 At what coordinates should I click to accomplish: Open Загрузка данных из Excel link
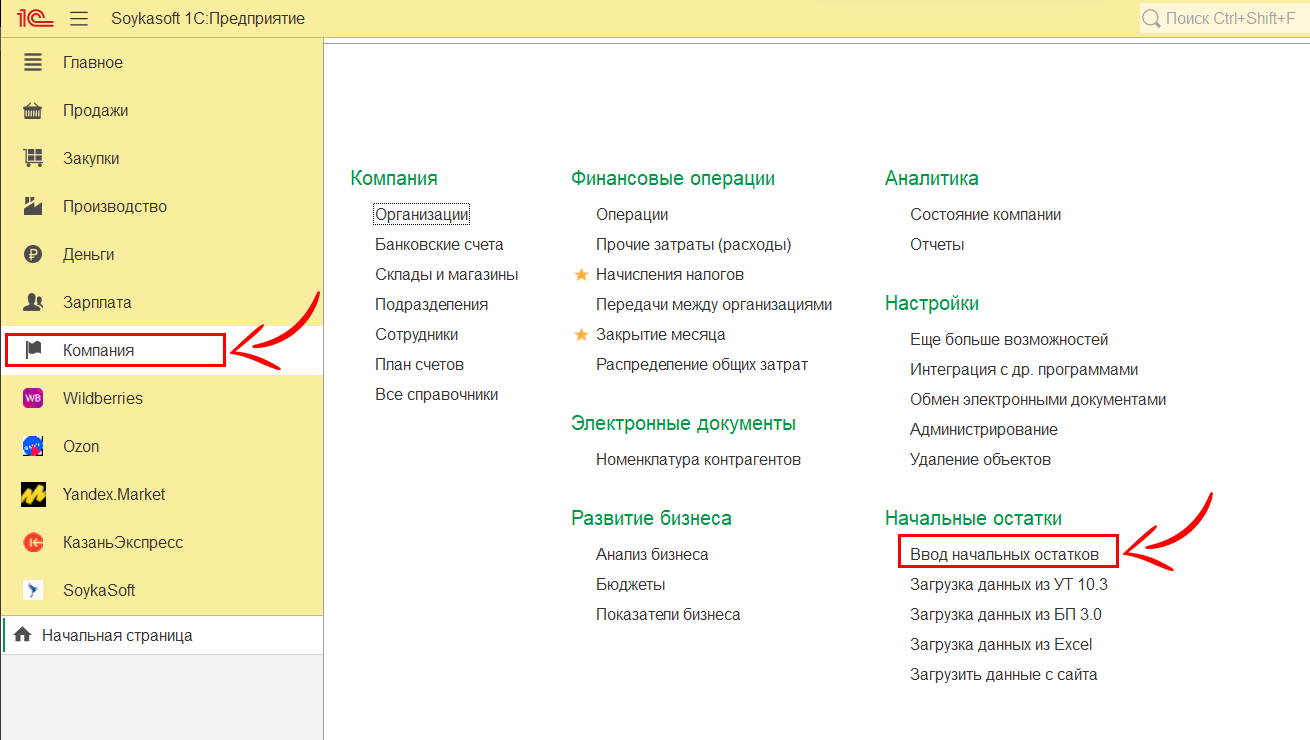coord(1001,644)
